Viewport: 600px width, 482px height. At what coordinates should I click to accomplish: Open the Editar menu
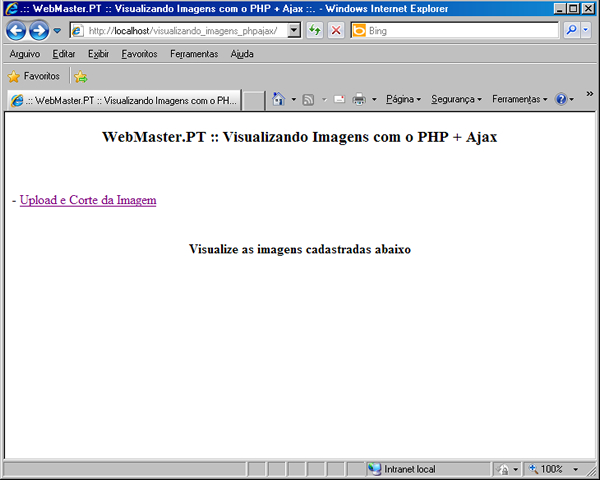pos(64,54)
